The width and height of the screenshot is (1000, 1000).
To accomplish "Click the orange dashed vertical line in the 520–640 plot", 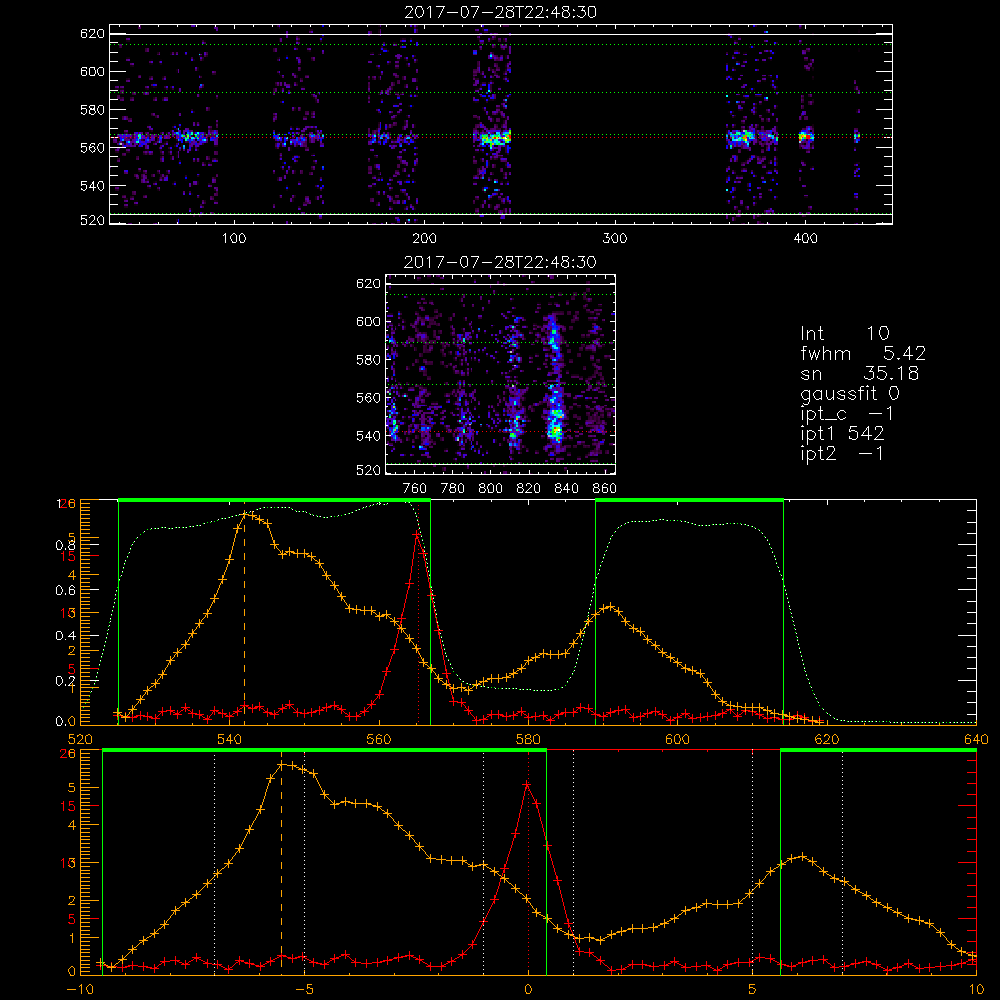I will [244, 617].
